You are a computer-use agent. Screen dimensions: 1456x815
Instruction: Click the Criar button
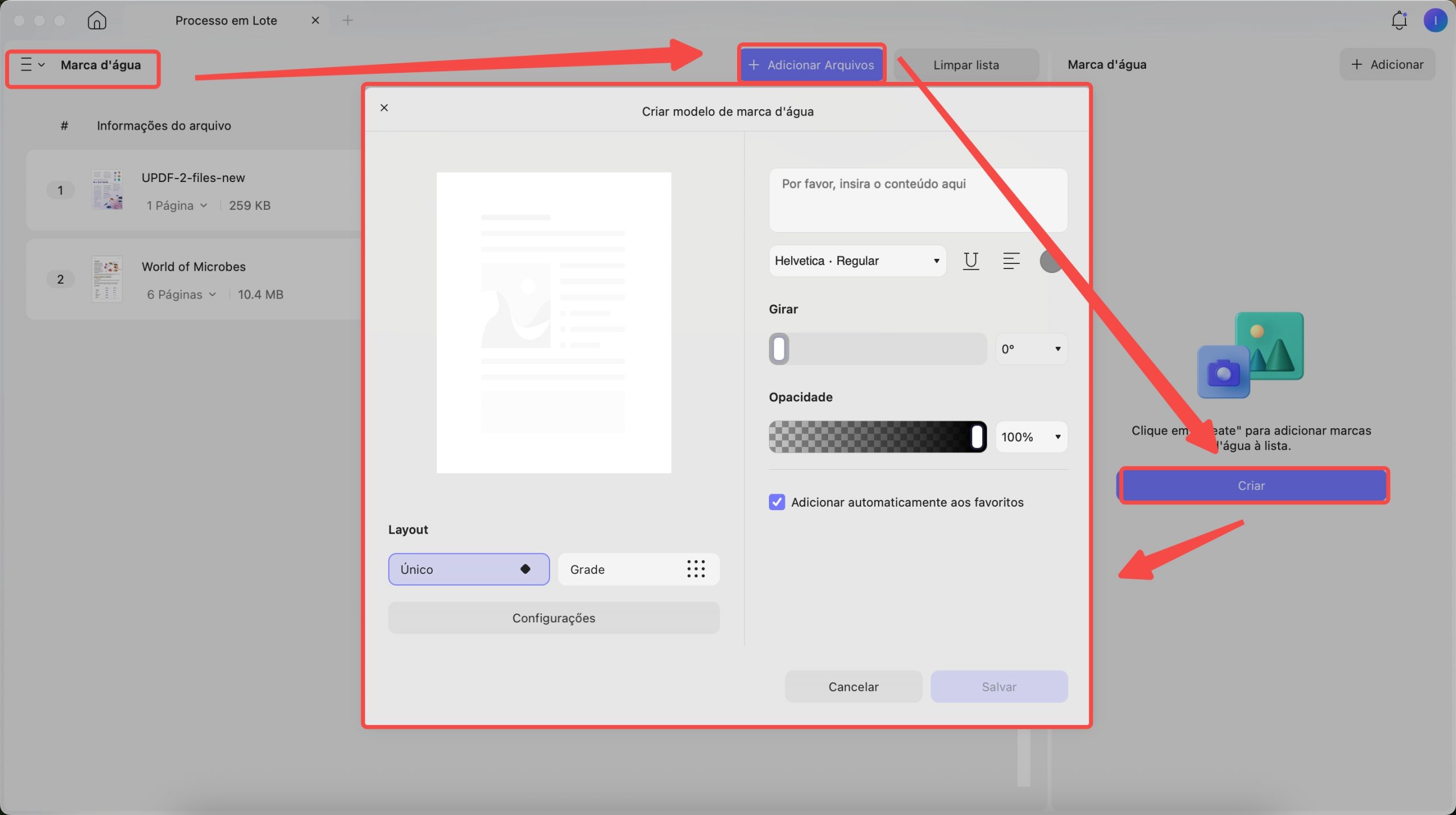click(x=1251, y=486)
